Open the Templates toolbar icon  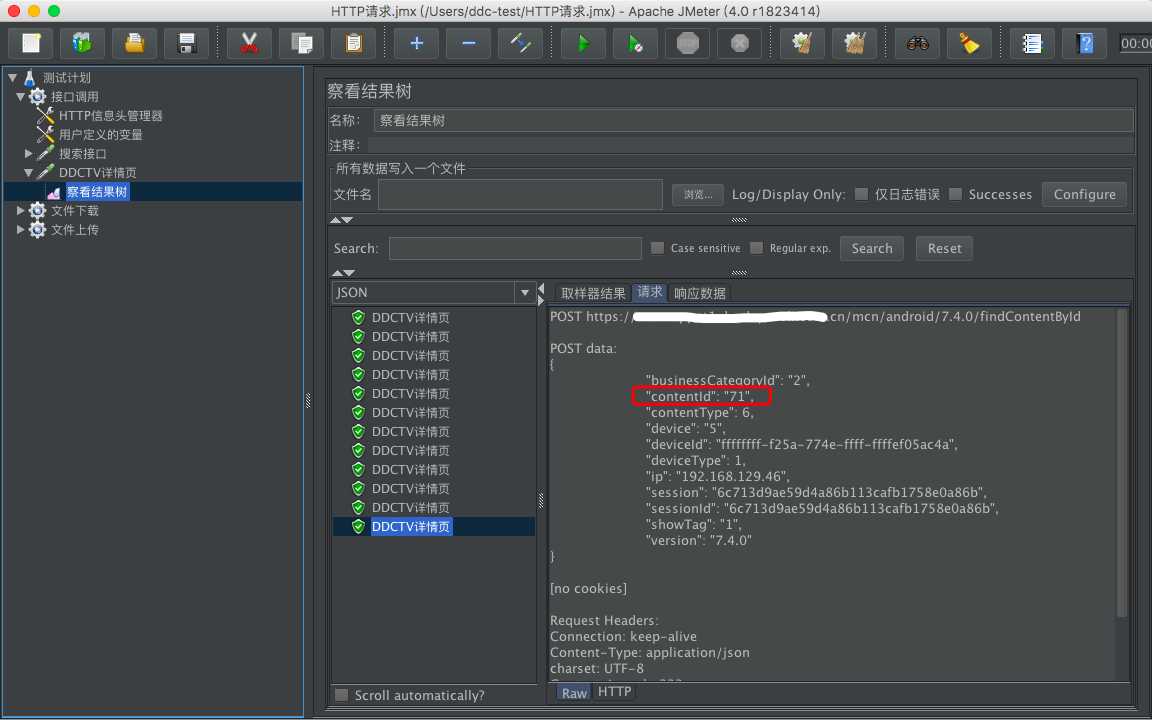tap(82, 43)
